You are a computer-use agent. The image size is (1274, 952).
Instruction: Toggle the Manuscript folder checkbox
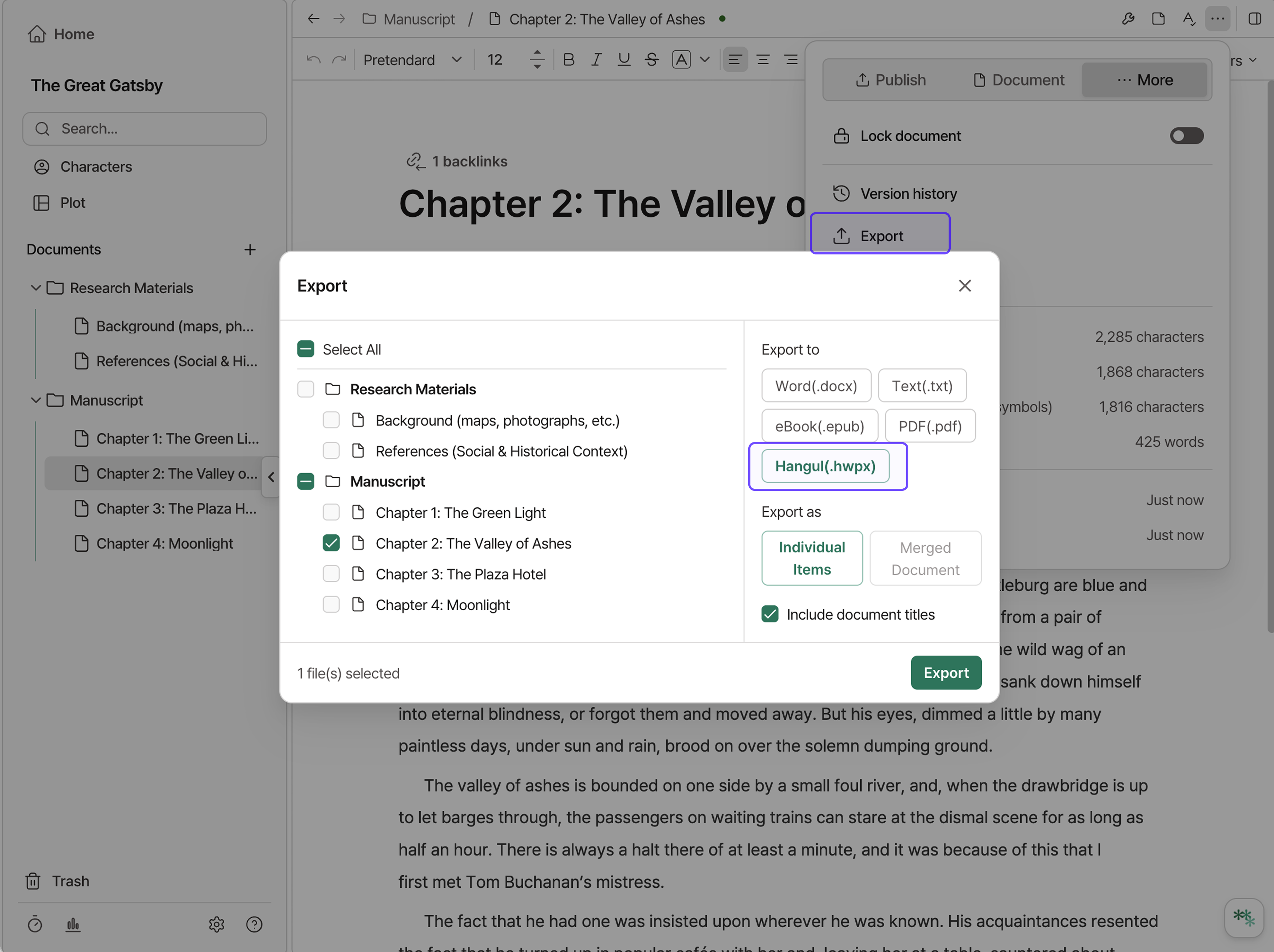(x=305, y=481)
